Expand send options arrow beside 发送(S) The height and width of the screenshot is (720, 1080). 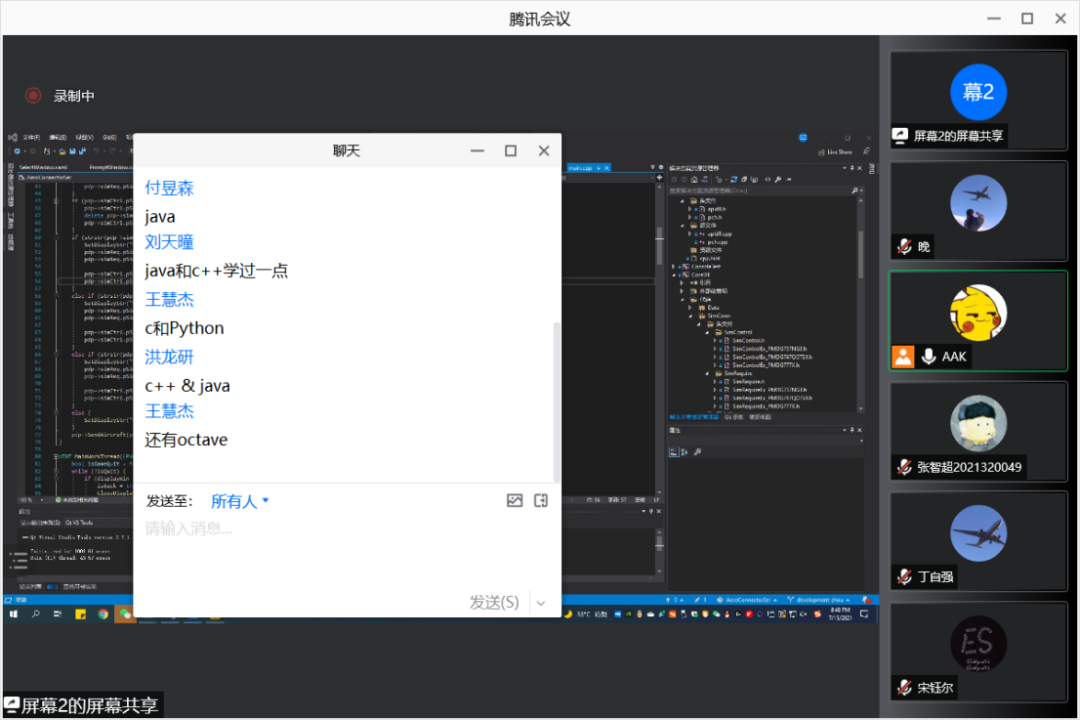point(541,602)
